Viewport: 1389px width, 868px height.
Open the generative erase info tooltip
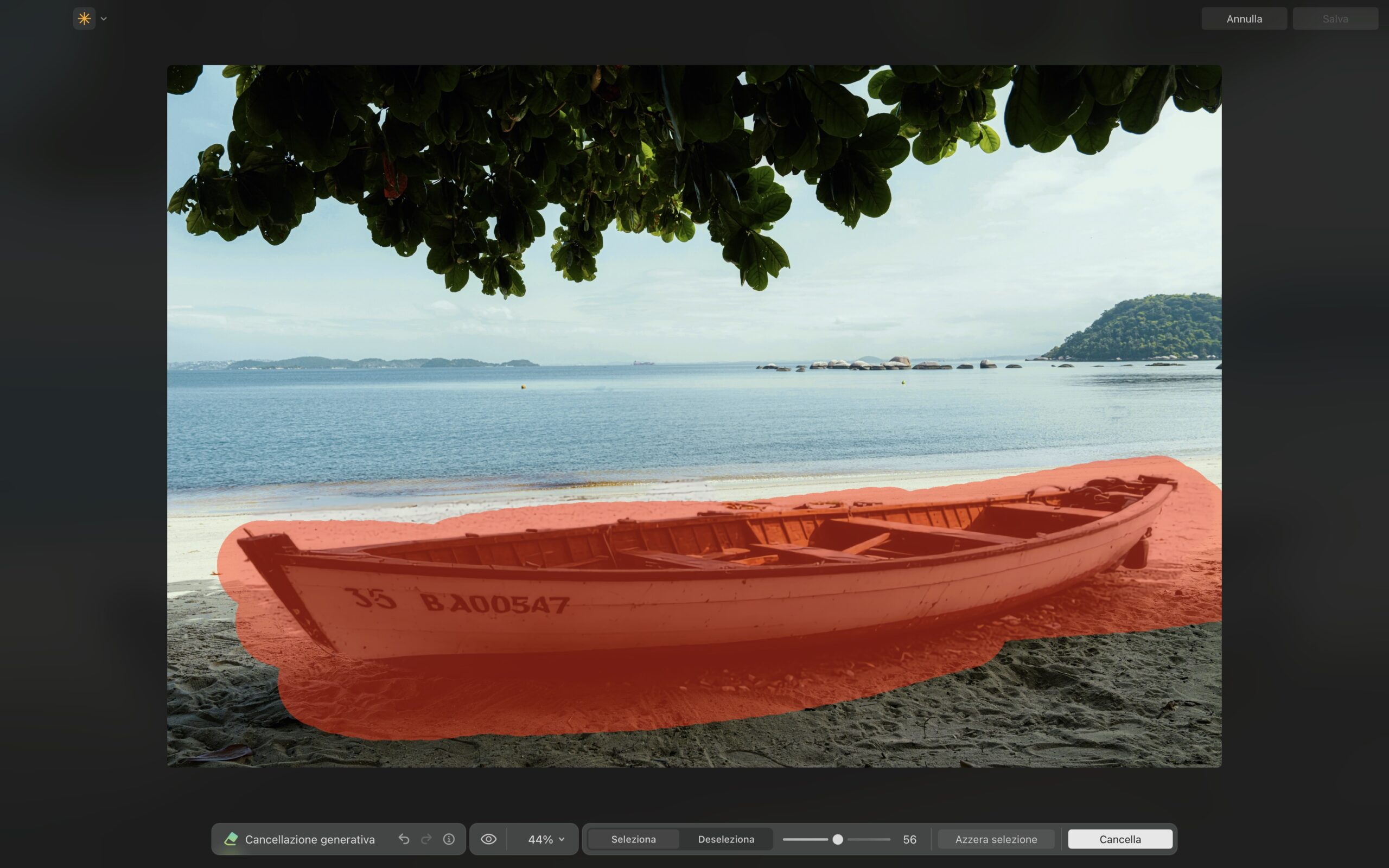coord(449,839)
